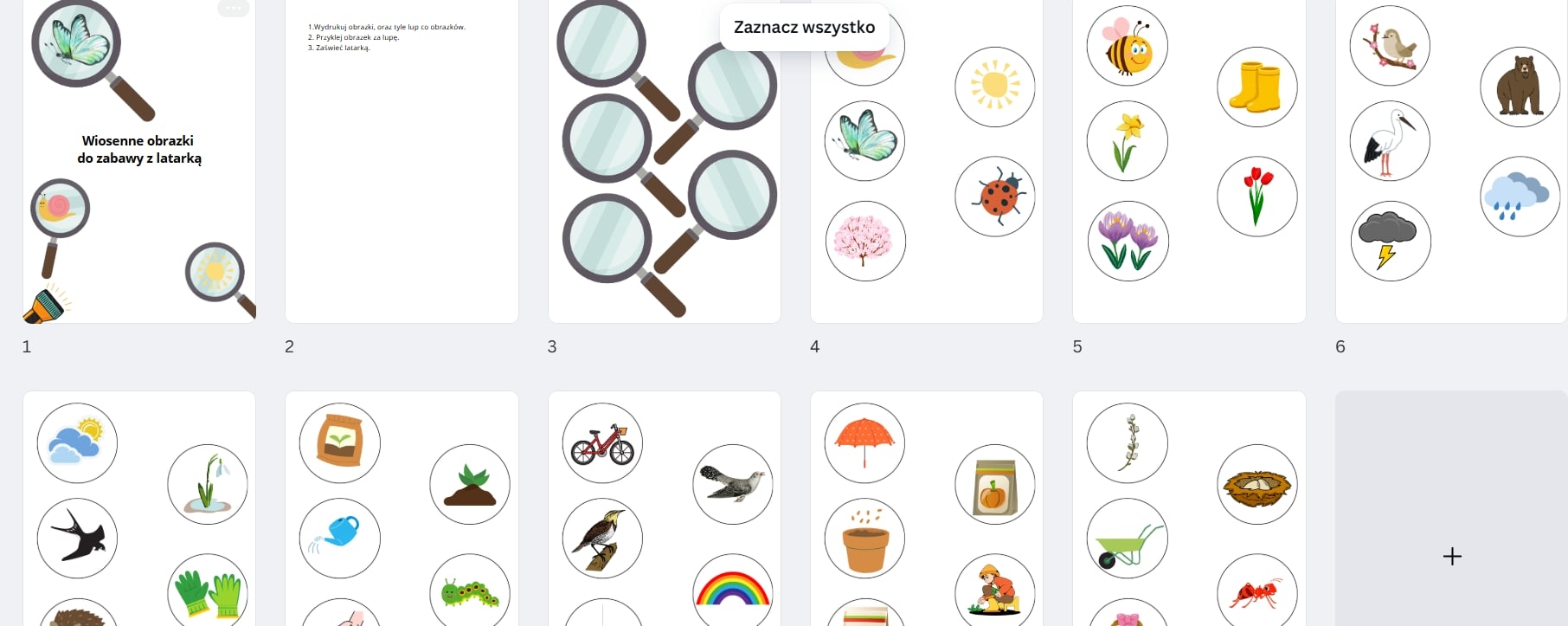Click the Zaznacz wszystko button
Viewport: 1568px width, 626px height.
coord(804,27)
